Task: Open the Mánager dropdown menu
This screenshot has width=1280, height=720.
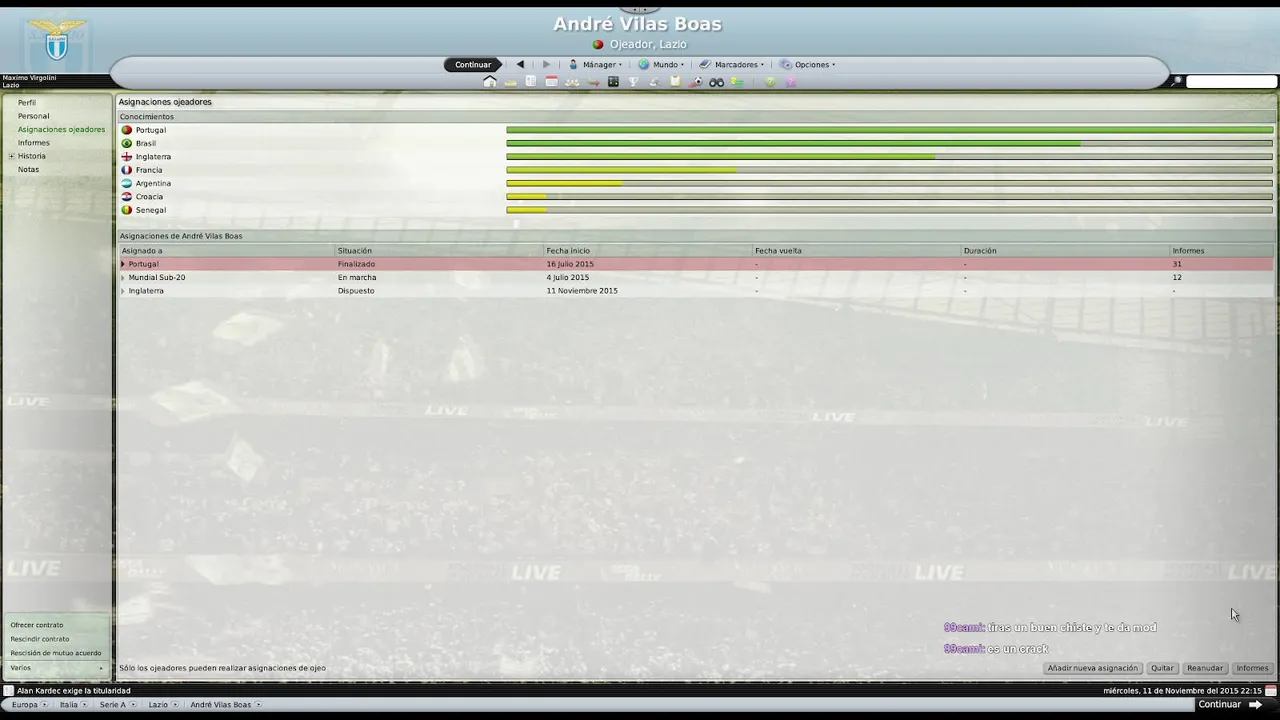Action: click(595, 64)
